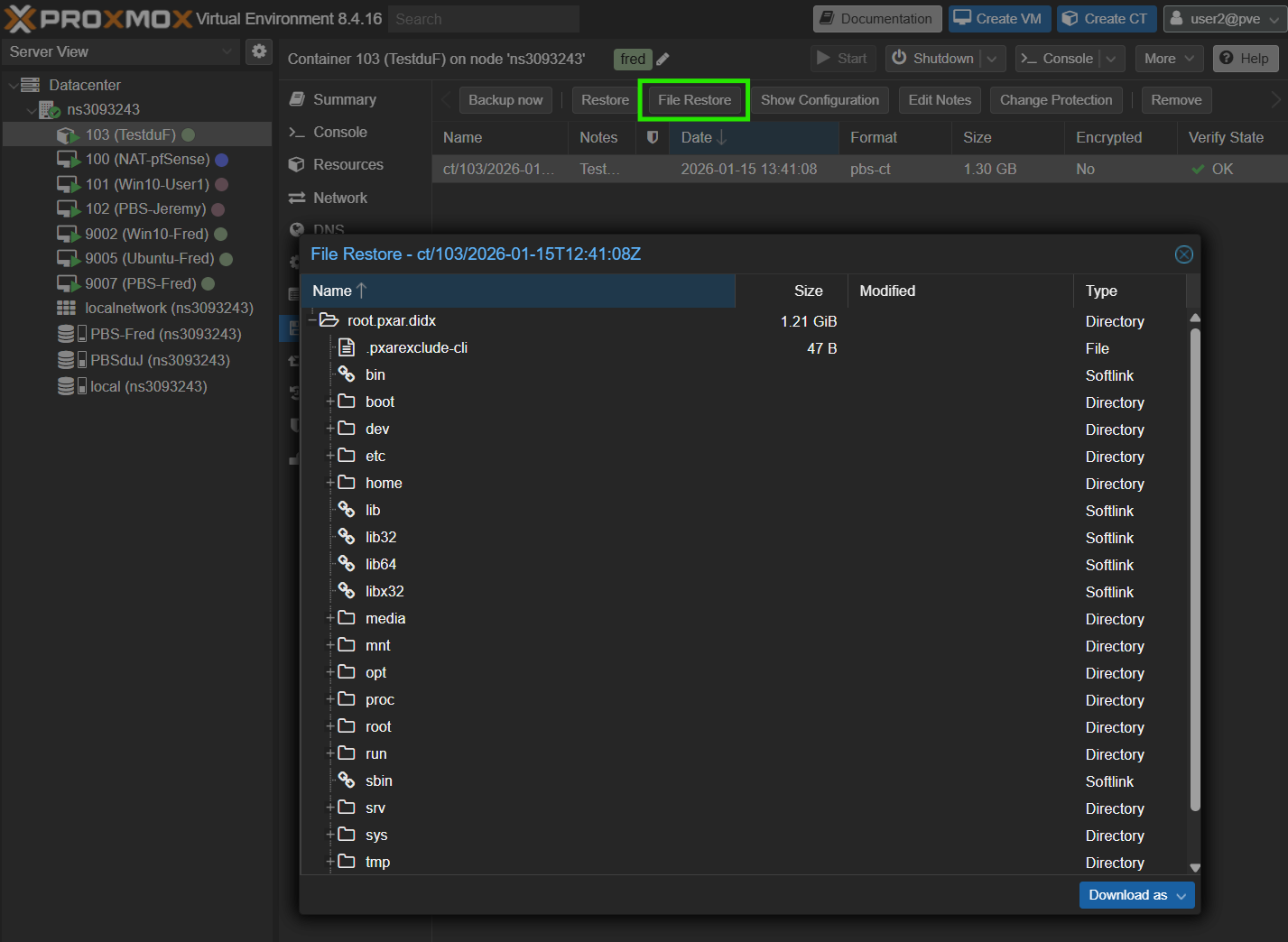
Task: Expand the home folder tree node
Action: click(330, 483)
